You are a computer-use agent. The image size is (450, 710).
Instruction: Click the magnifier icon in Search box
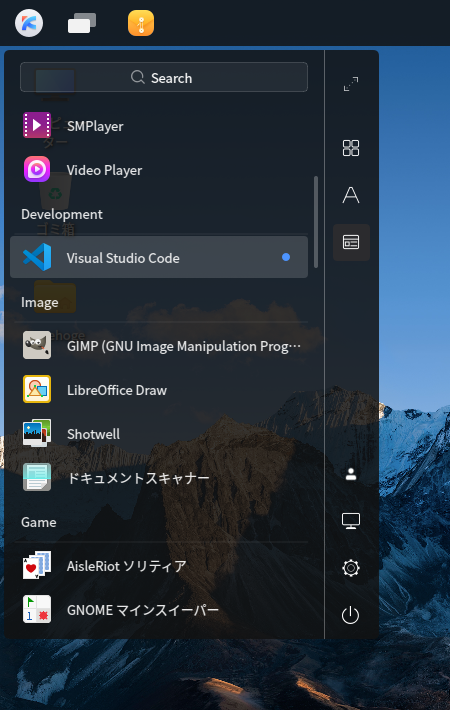[138, 77]
